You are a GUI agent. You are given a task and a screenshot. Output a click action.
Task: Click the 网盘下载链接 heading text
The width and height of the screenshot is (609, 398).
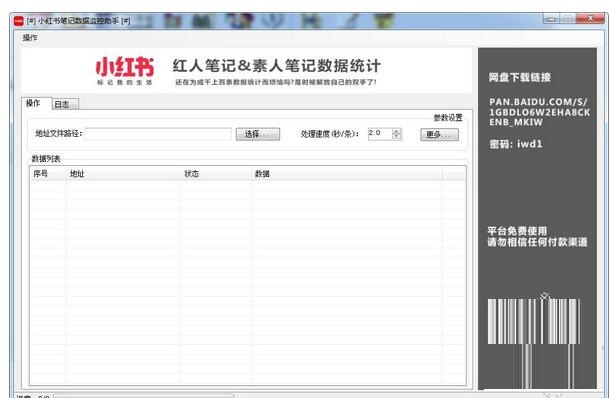click(x=520, y=77)
